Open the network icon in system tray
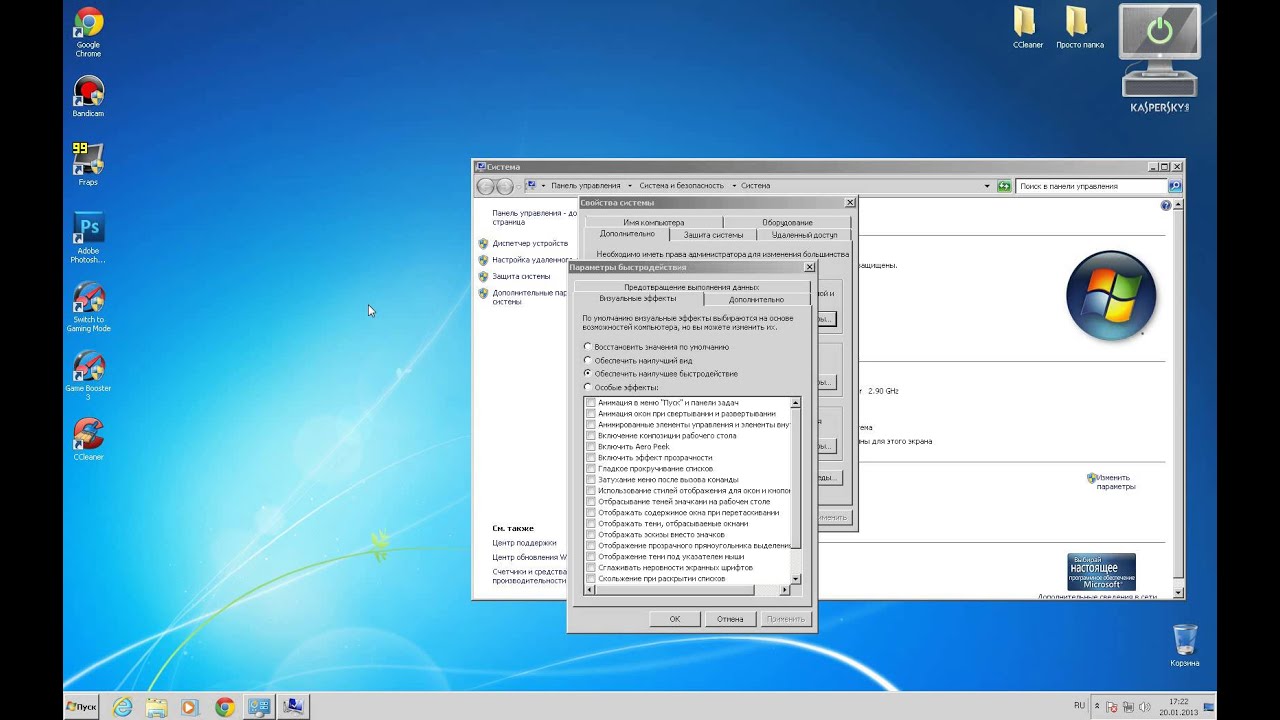1280x720 pixels. [1127, 707]
